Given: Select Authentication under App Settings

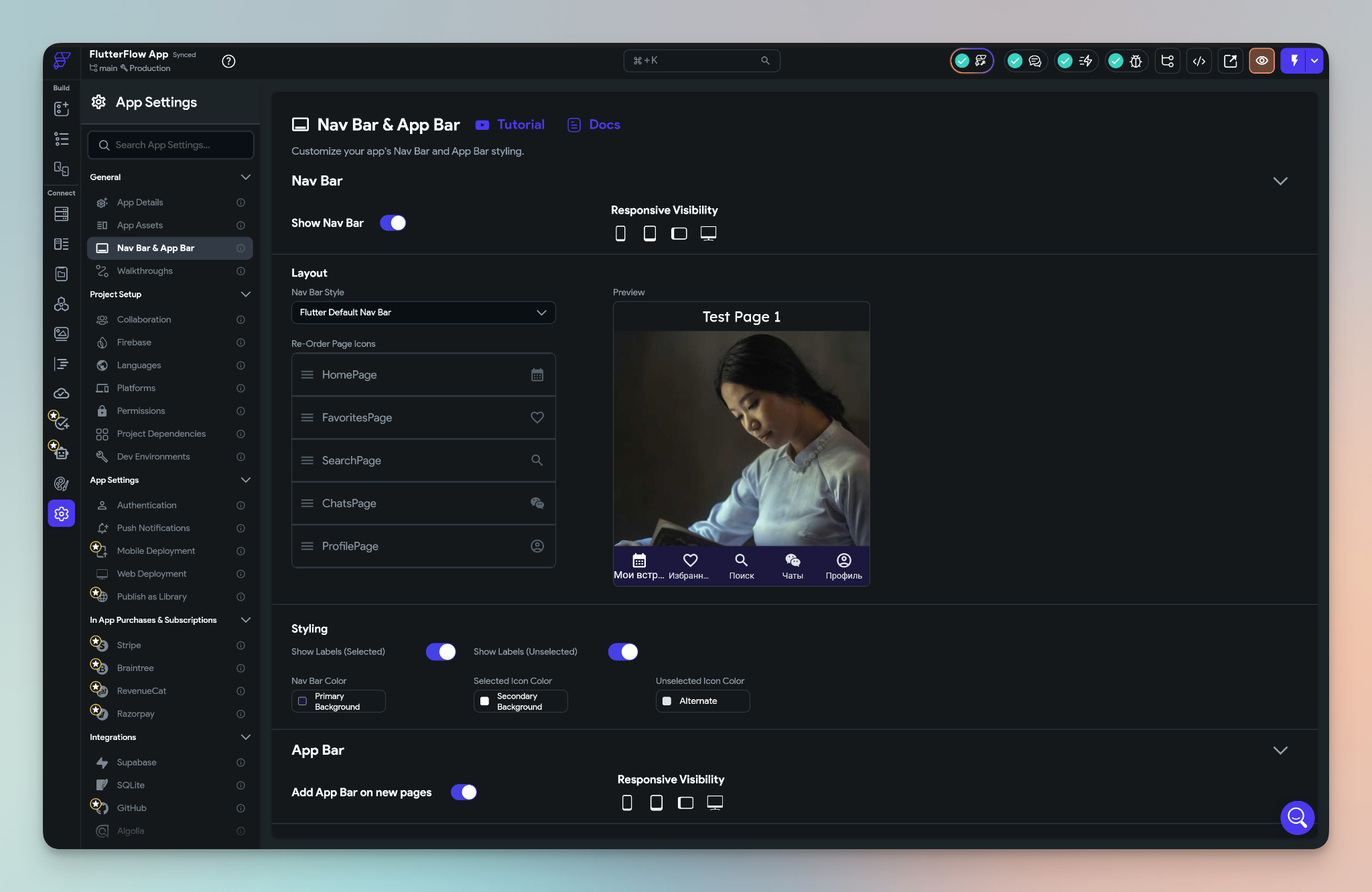Looking at the screenshot, I should point(146,505).
